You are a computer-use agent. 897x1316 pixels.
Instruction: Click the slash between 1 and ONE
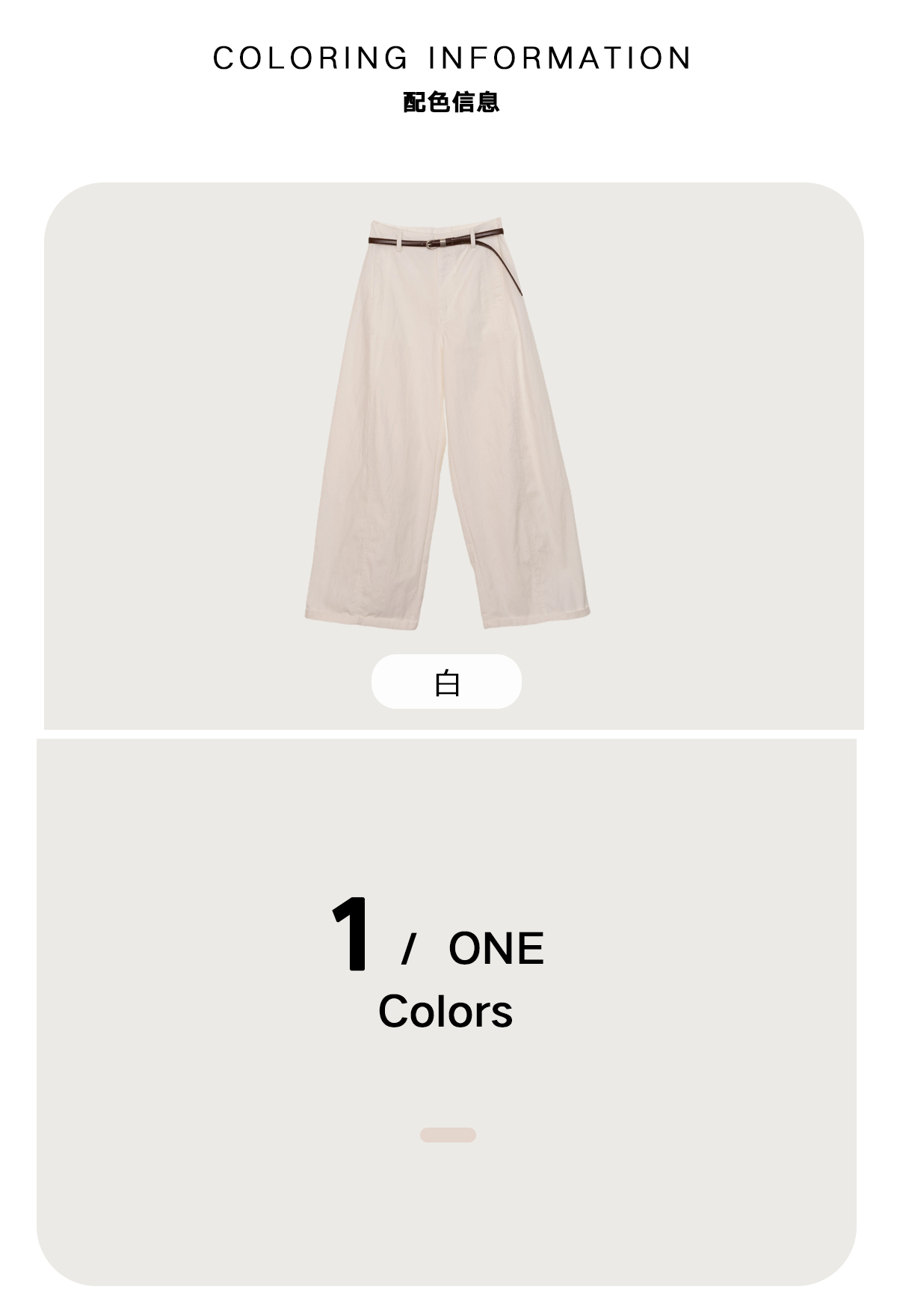[x=407, y=950]
